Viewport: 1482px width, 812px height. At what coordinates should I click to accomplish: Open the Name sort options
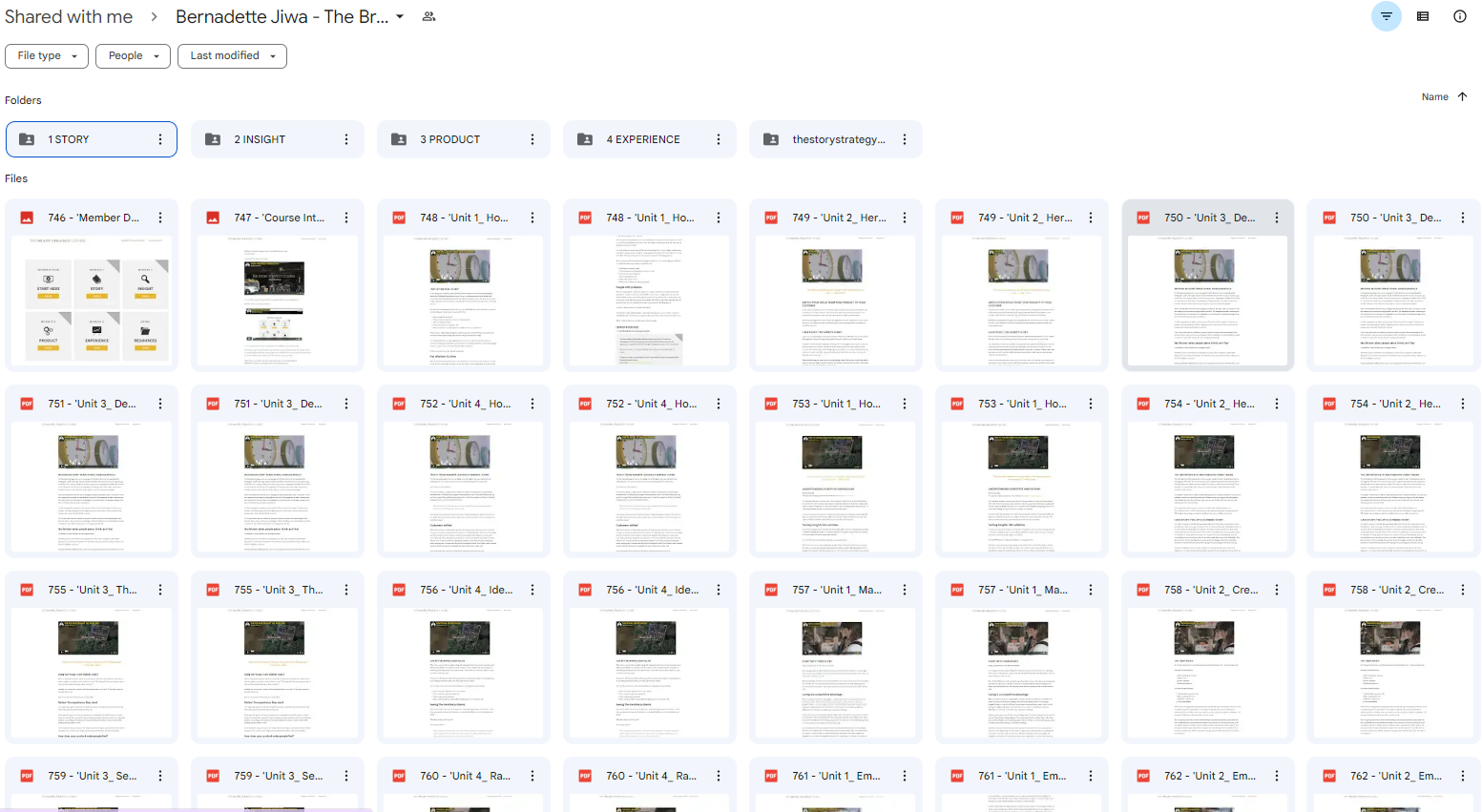coord(1434,96)
